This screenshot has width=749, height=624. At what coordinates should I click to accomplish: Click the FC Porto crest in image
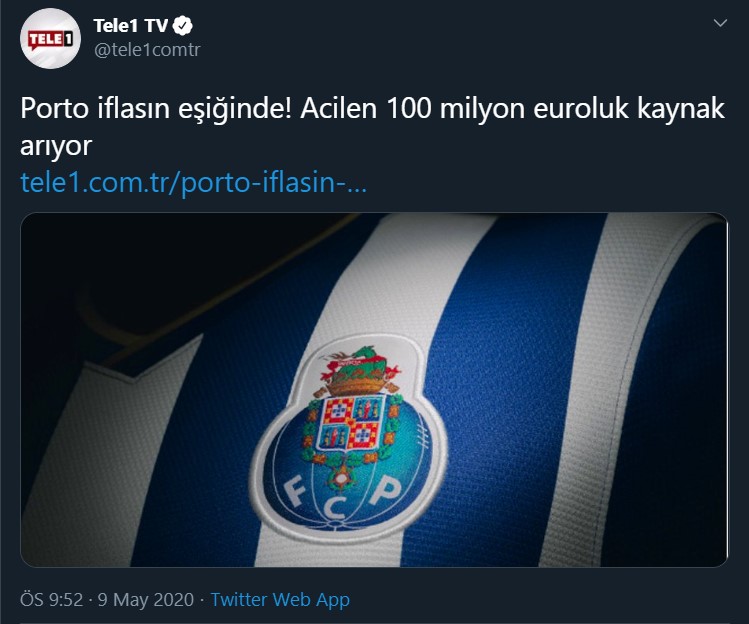(x=350, y=434)
